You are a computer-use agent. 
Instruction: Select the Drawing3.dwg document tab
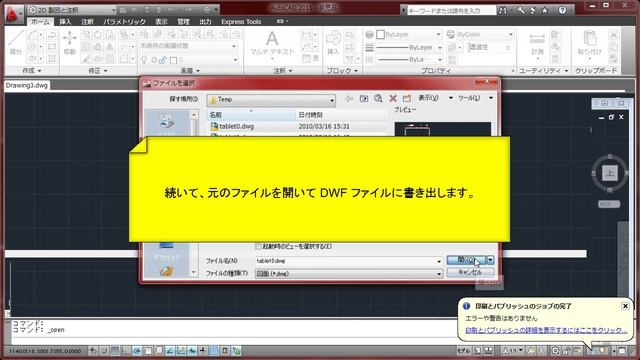[x=27, y=85]
